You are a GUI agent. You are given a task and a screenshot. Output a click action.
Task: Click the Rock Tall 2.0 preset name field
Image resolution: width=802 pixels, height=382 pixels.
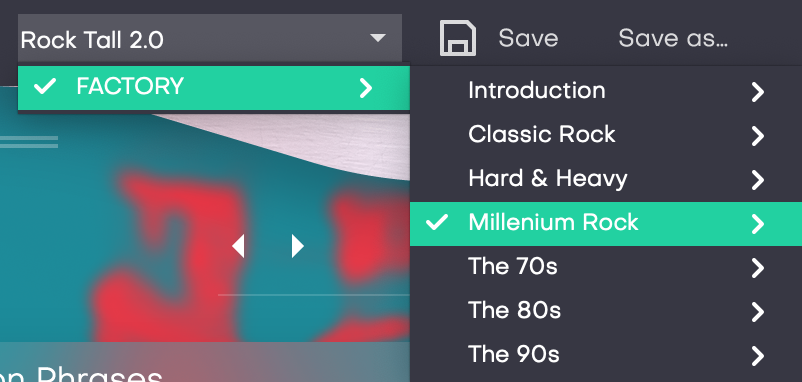pyautogui.click(x=210, y=38)
